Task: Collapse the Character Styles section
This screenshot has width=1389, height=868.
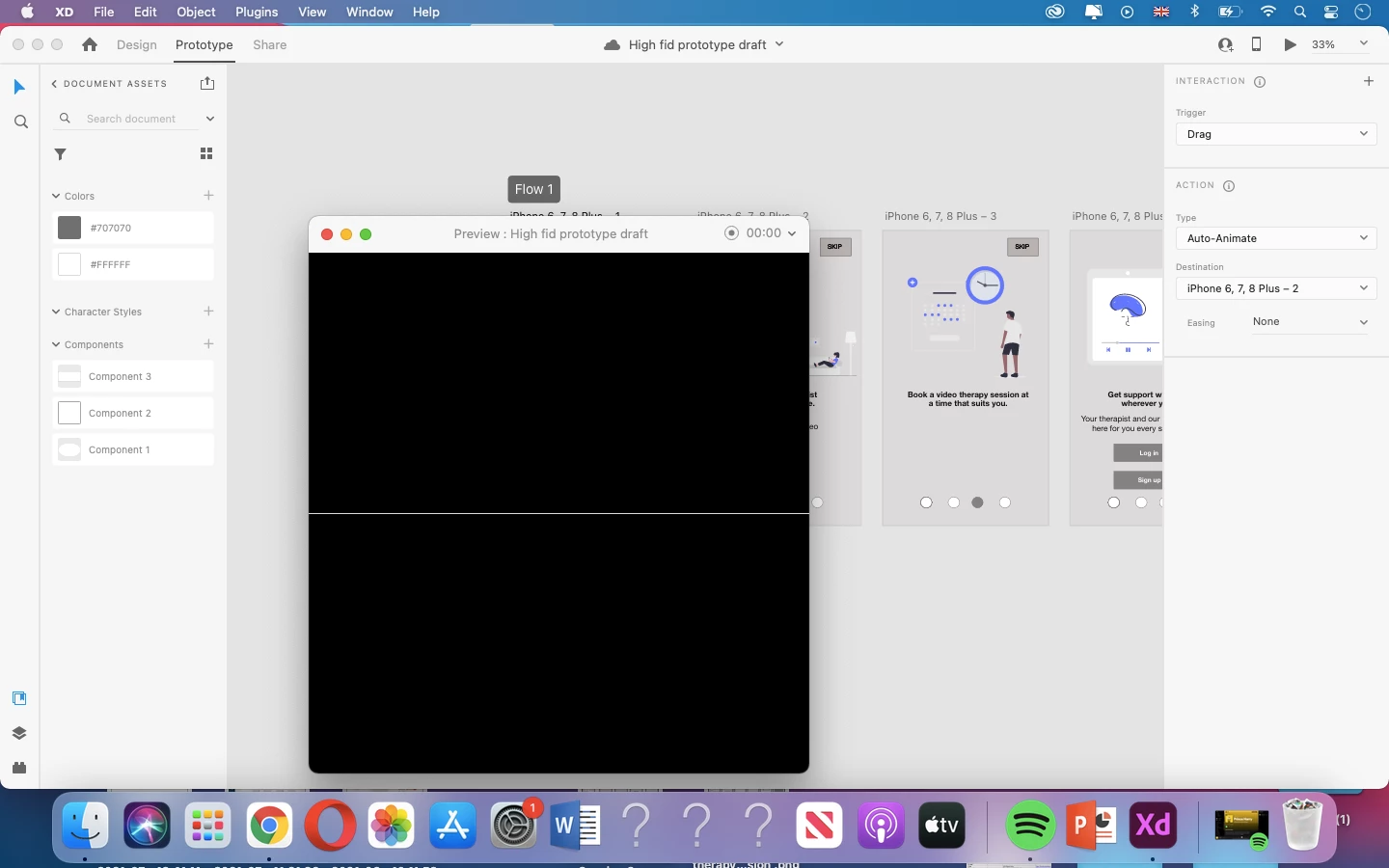Action: [56, 312]
